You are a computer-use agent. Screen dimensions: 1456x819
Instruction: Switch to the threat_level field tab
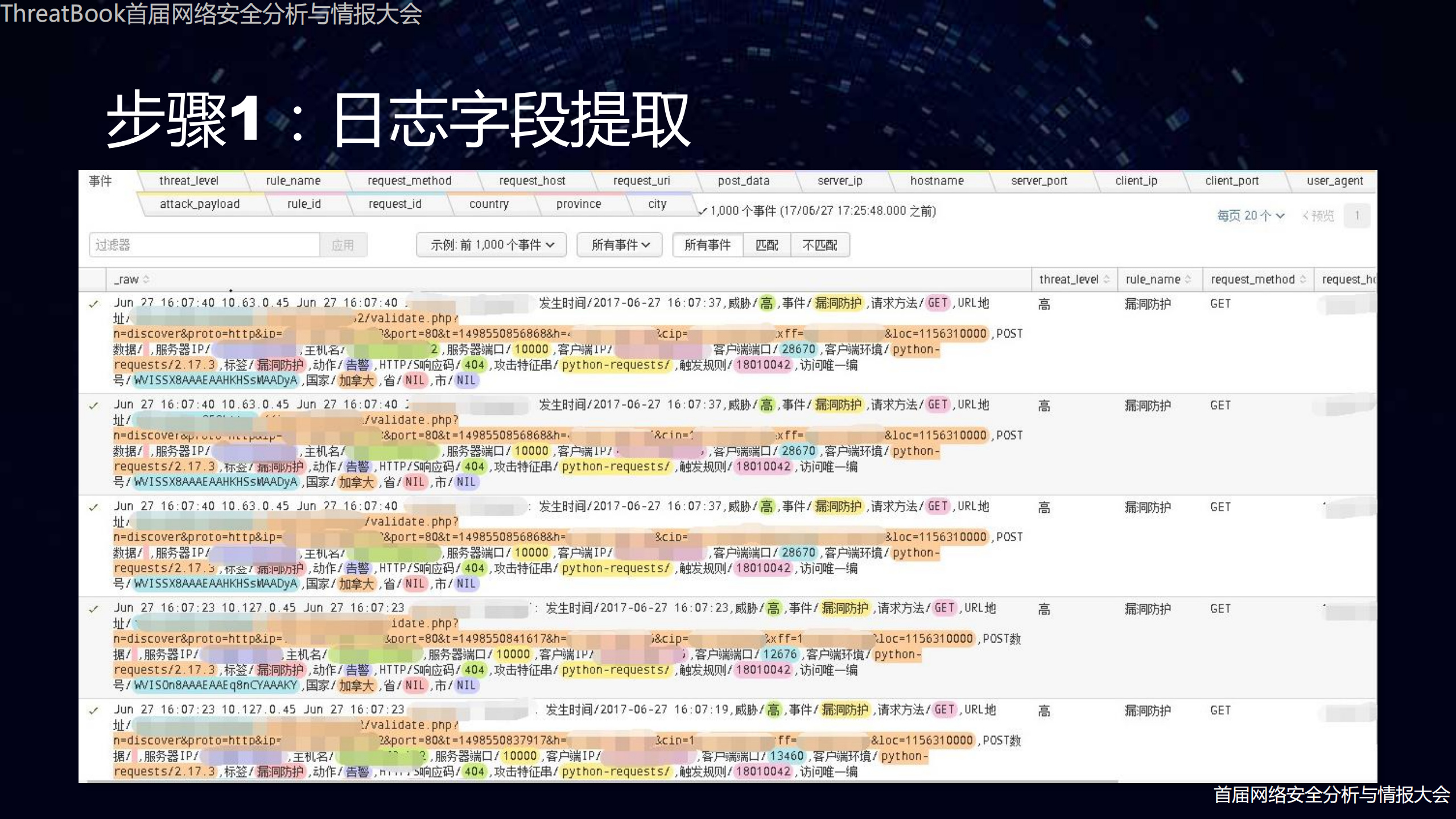189,180
